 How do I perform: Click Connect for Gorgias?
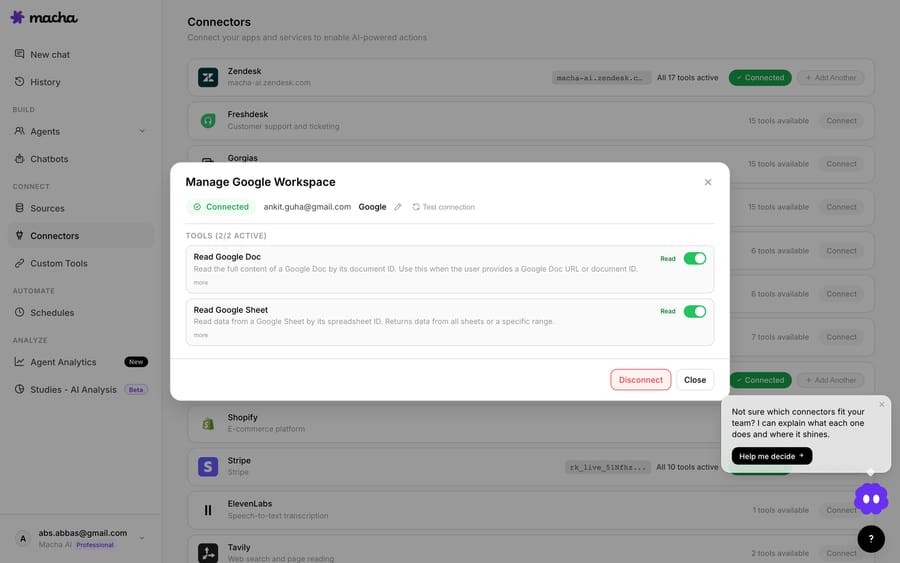841,164
